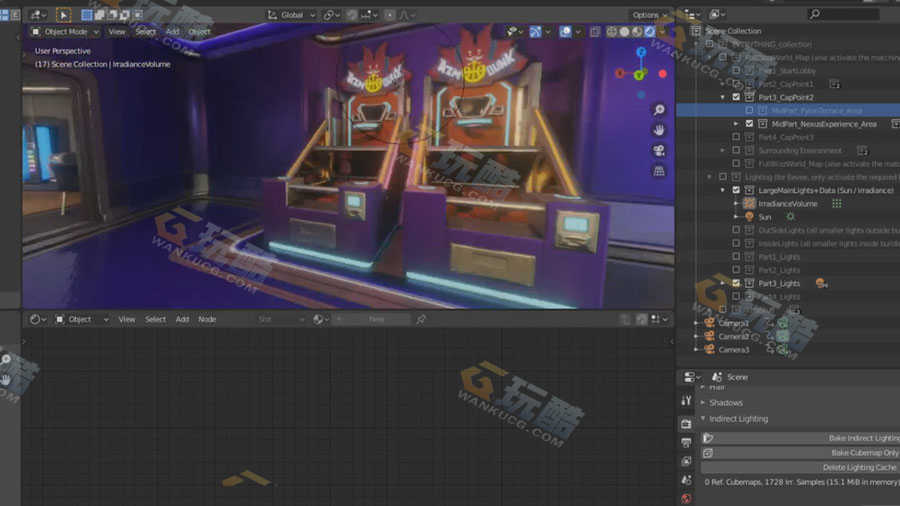Click the pin icon in node editor header

pos(421,319)
